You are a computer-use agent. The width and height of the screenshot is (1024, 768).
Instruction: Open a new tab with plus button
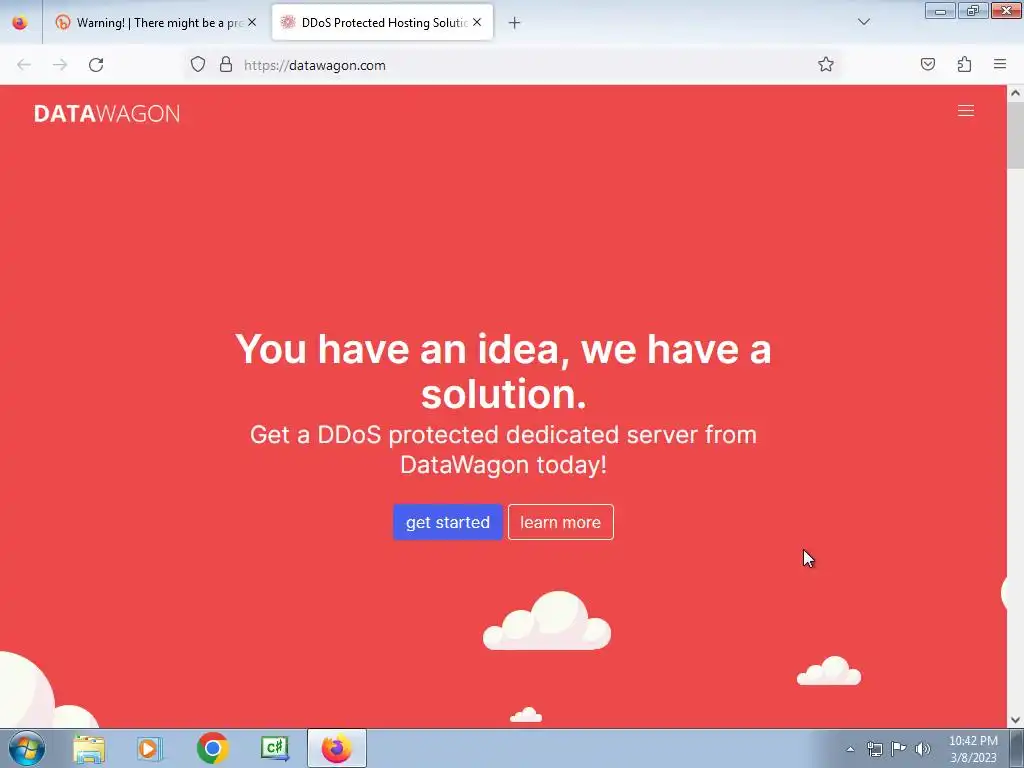coord(515,23)
